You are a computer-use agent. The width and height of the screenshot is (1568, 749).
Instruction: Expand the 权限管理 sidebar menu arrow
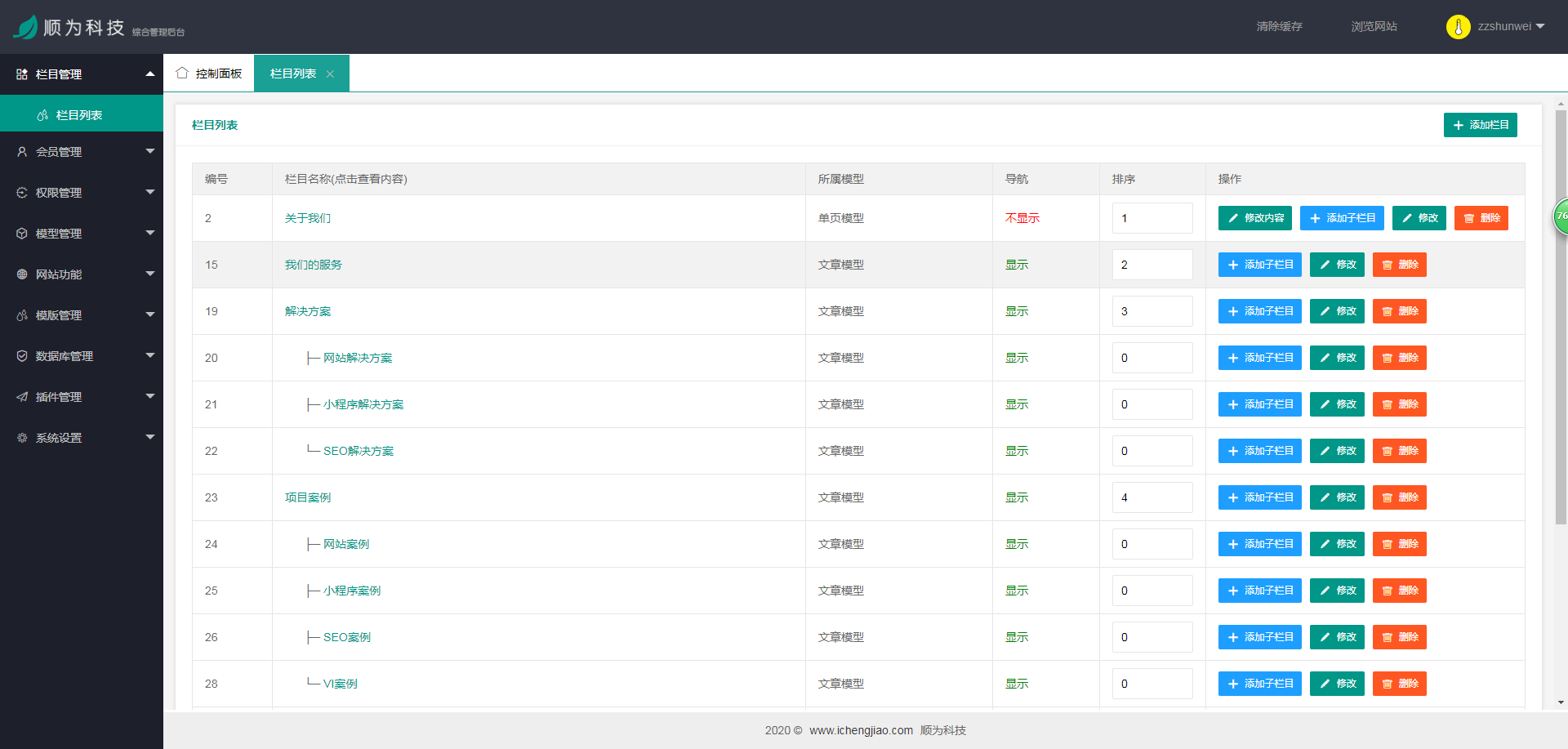(x=149, y=192)
